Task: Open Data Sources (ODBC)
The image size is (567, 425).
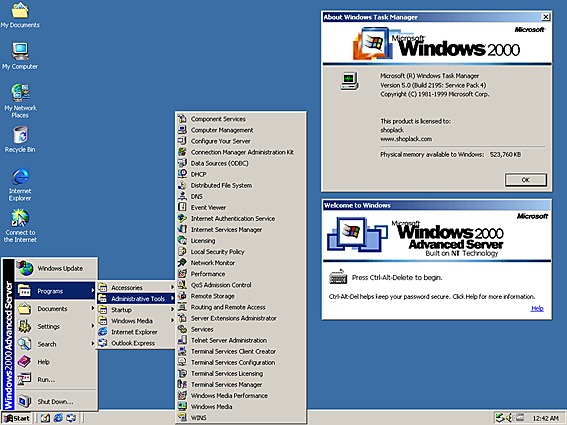Action: pos(241,163)
